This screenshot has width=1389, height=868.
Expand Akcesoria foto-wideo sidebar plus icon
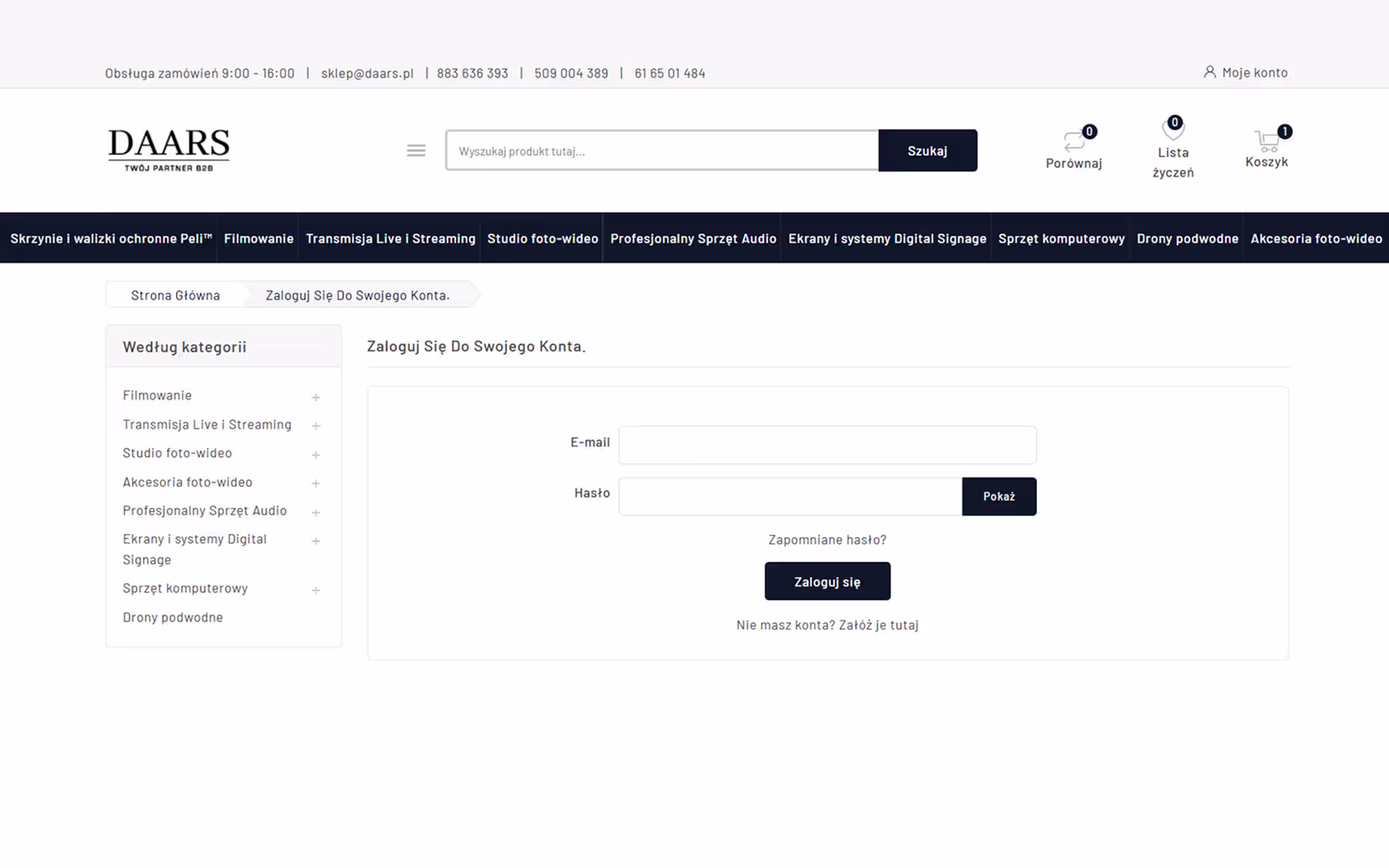click(316, 483)
